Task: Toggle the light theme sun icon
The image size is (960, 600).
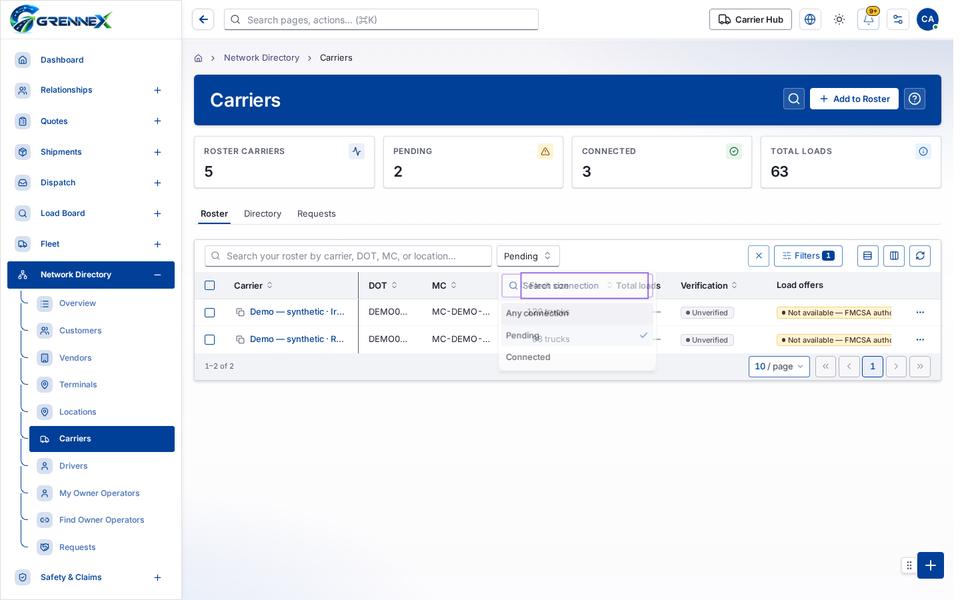Action: (x=839, y=20)
